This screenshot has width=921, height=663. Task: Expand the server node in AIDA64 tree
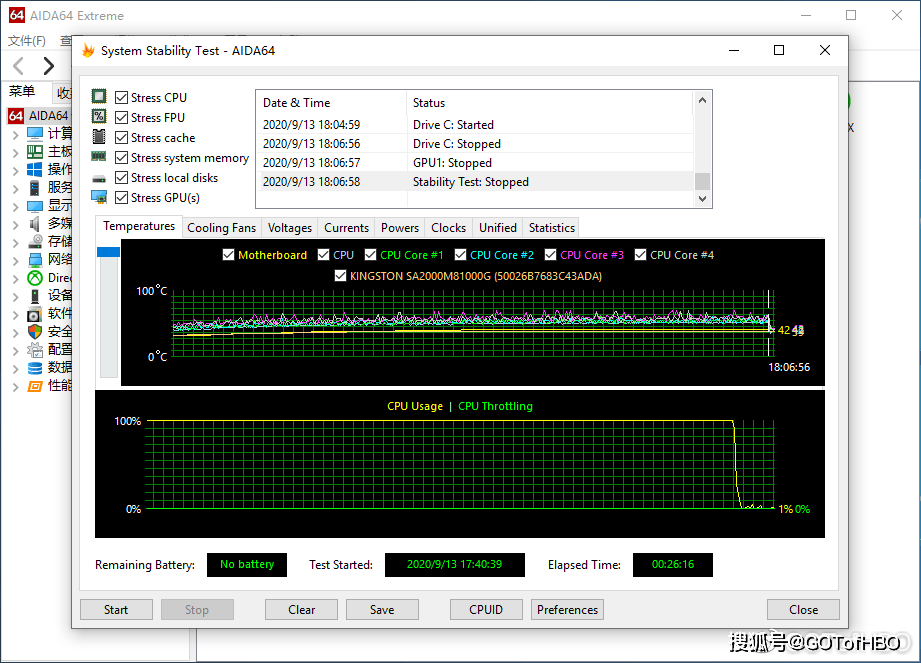[16, 189]
